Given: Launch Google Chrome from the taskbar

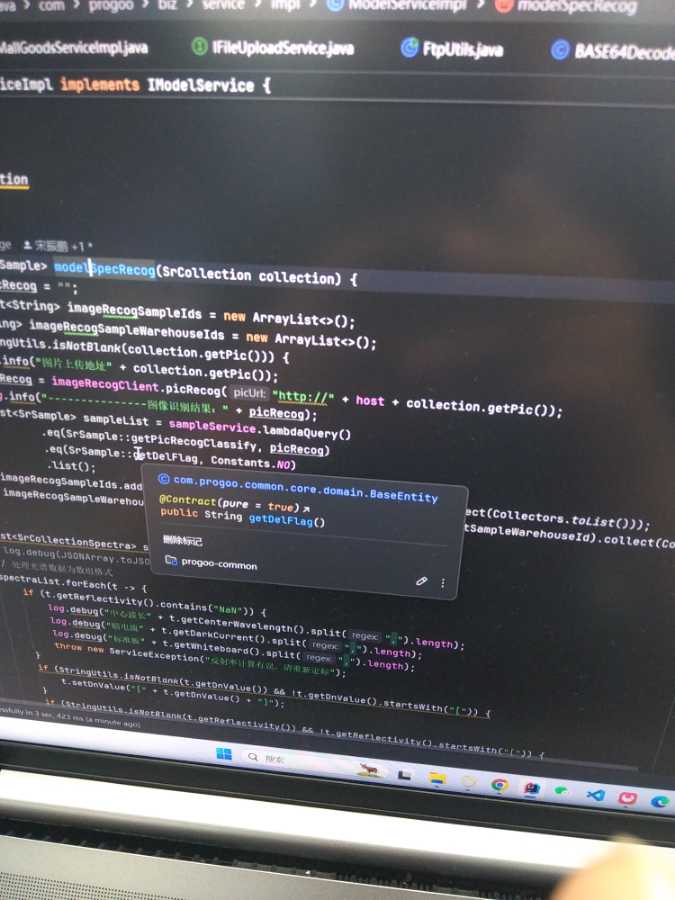Looking at the screenshot, I should [x=499, y=785].
